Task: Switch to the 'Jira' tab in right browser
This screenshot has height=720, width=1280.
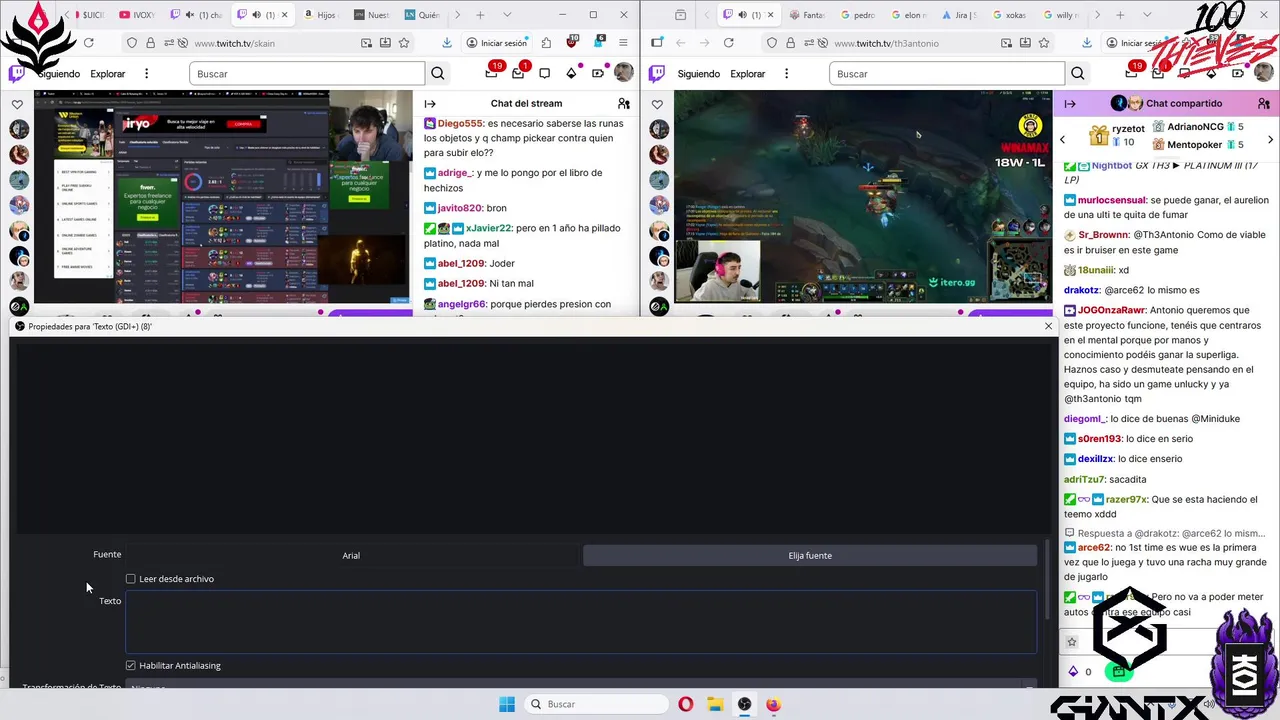Action: tap(960, 15)
